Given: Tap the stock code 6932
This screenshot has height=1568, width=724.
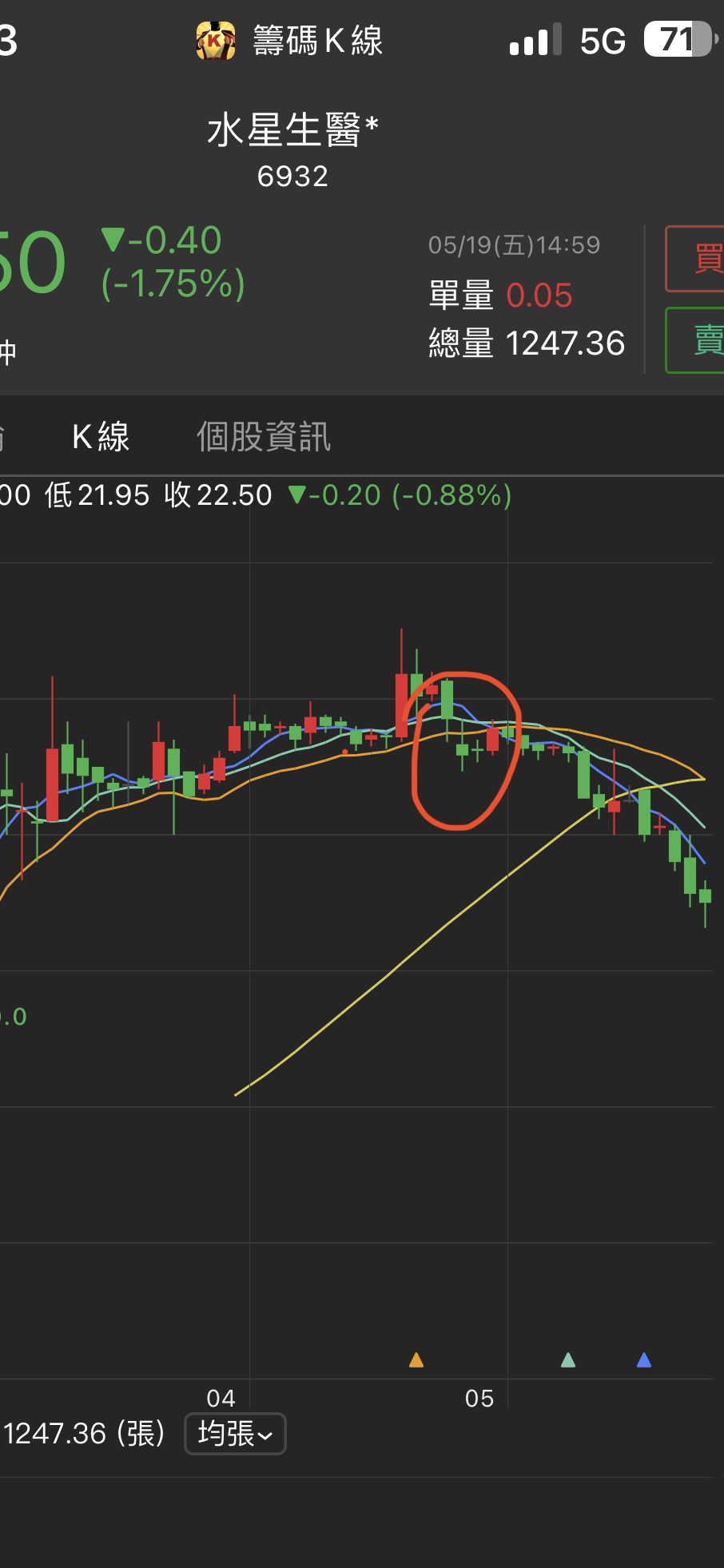Looking at the screenshot, I should pyautogui.click(x=292, y=177).
